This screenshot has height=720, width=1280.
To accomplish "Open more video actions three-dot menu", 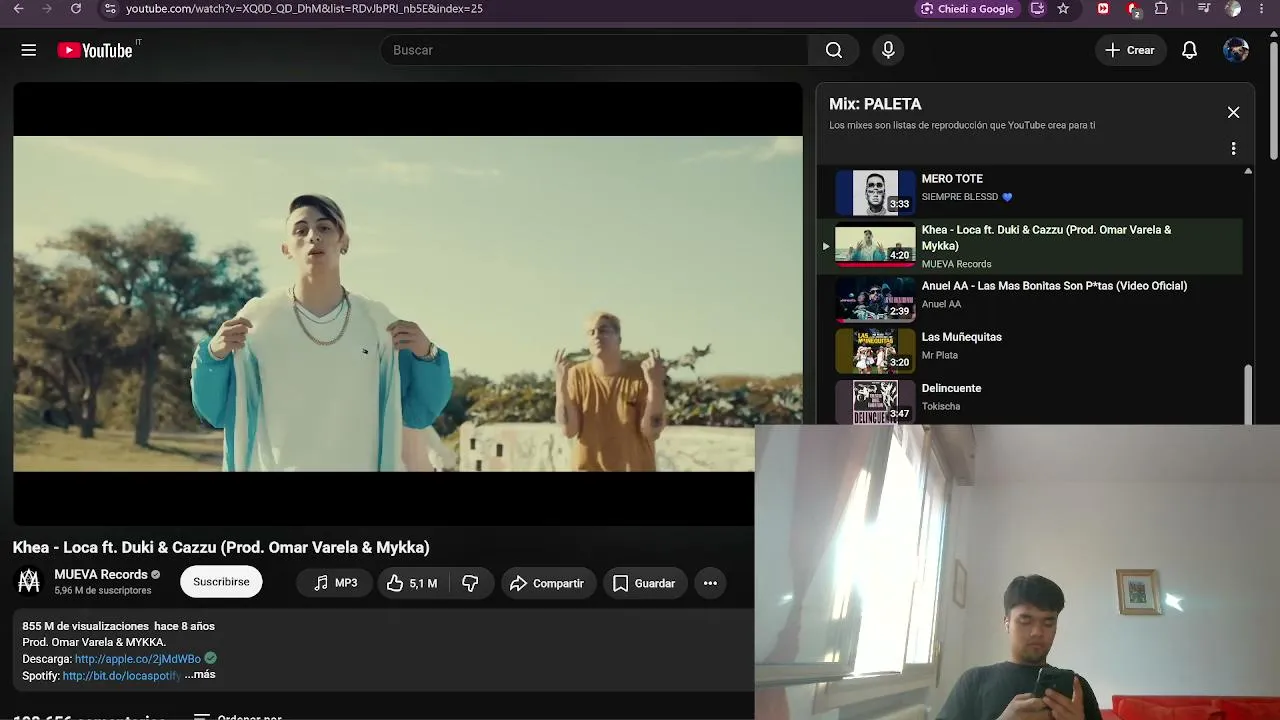I will (710, 583).
